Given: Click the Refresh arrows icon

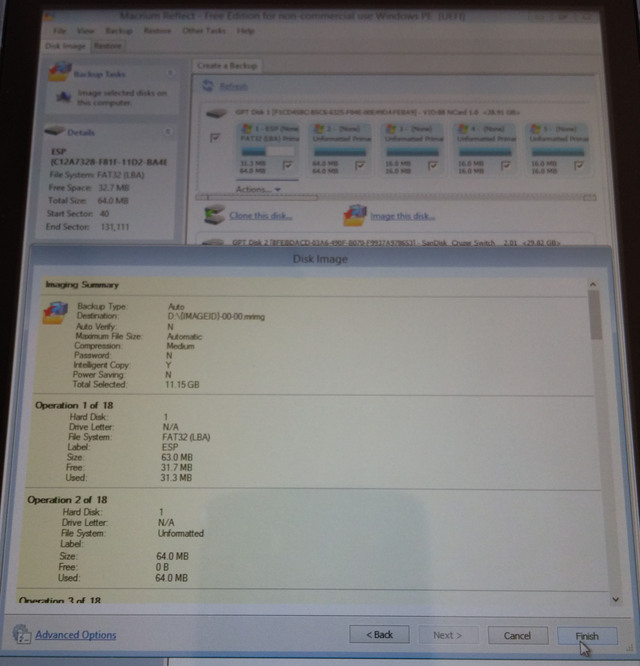Looking at the screenshot, I should [208, 86].
